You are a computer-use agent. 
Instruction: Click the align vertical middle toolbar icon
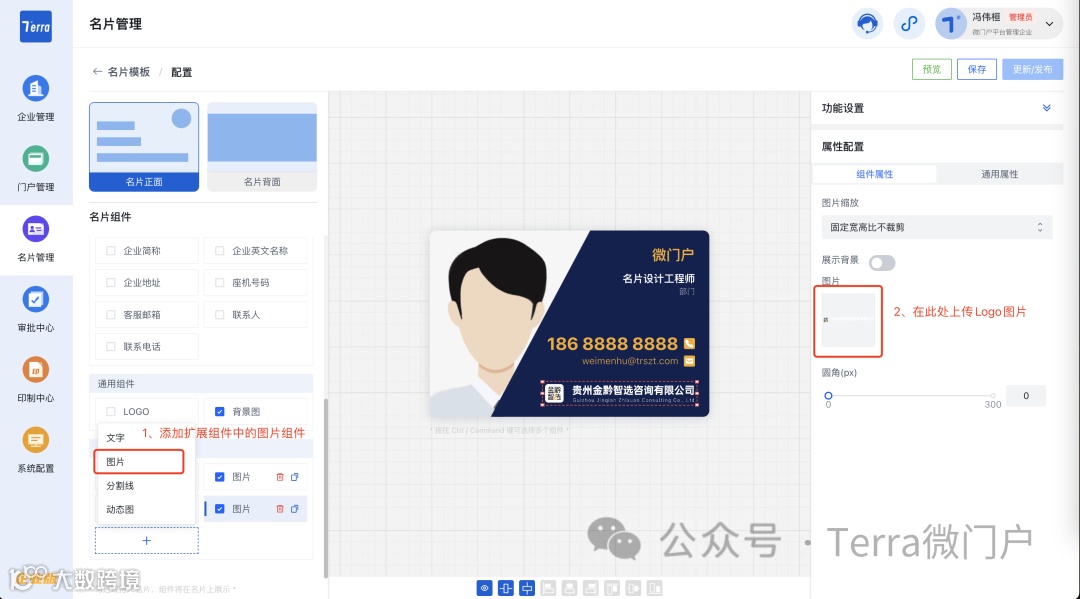click(x=634, y=588)
